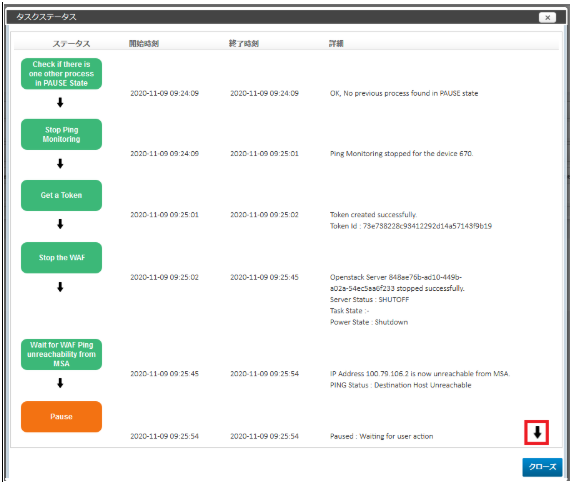Click the Token Id detail text
This screenshot has width=578, height=482.
(x=411, y=226)
